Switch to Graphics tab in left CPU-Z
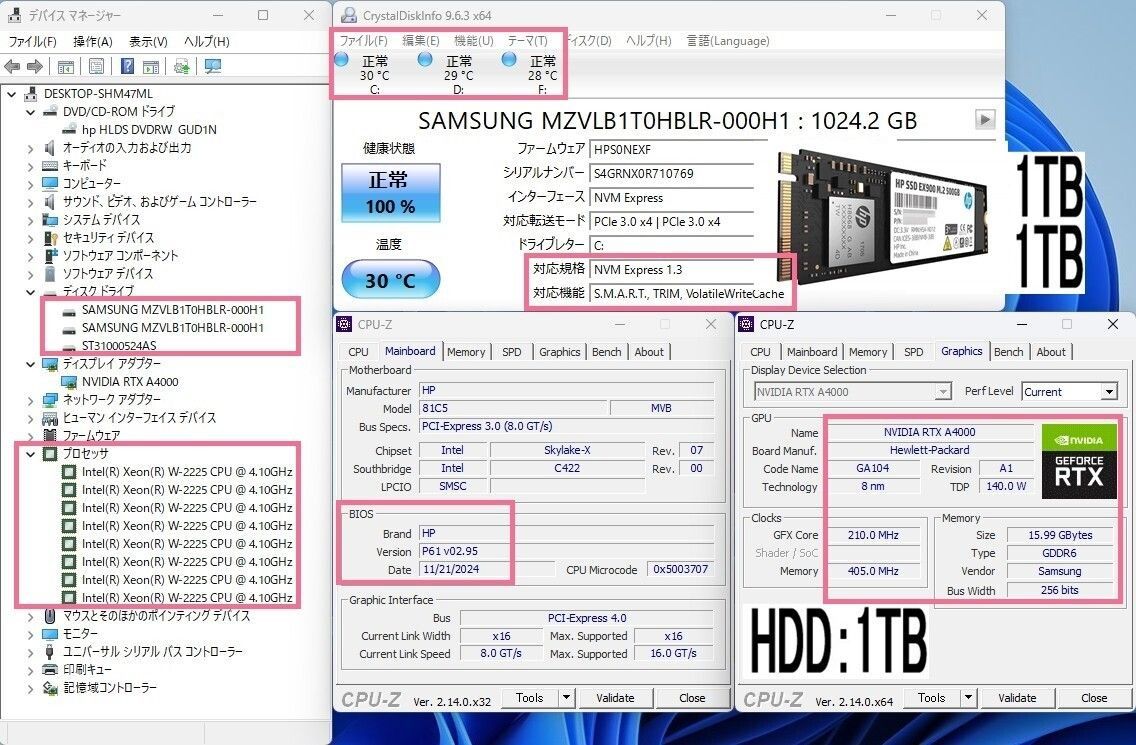Image resolution: width=1136 pixels, height=745 pixels. (x=559, y=351)
